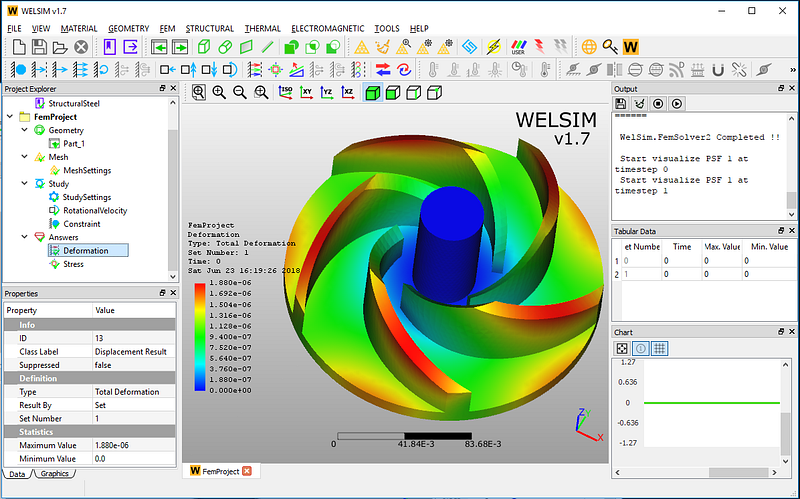Collapse the Answers tree node

pyautogui.click(x=24, y=237)
